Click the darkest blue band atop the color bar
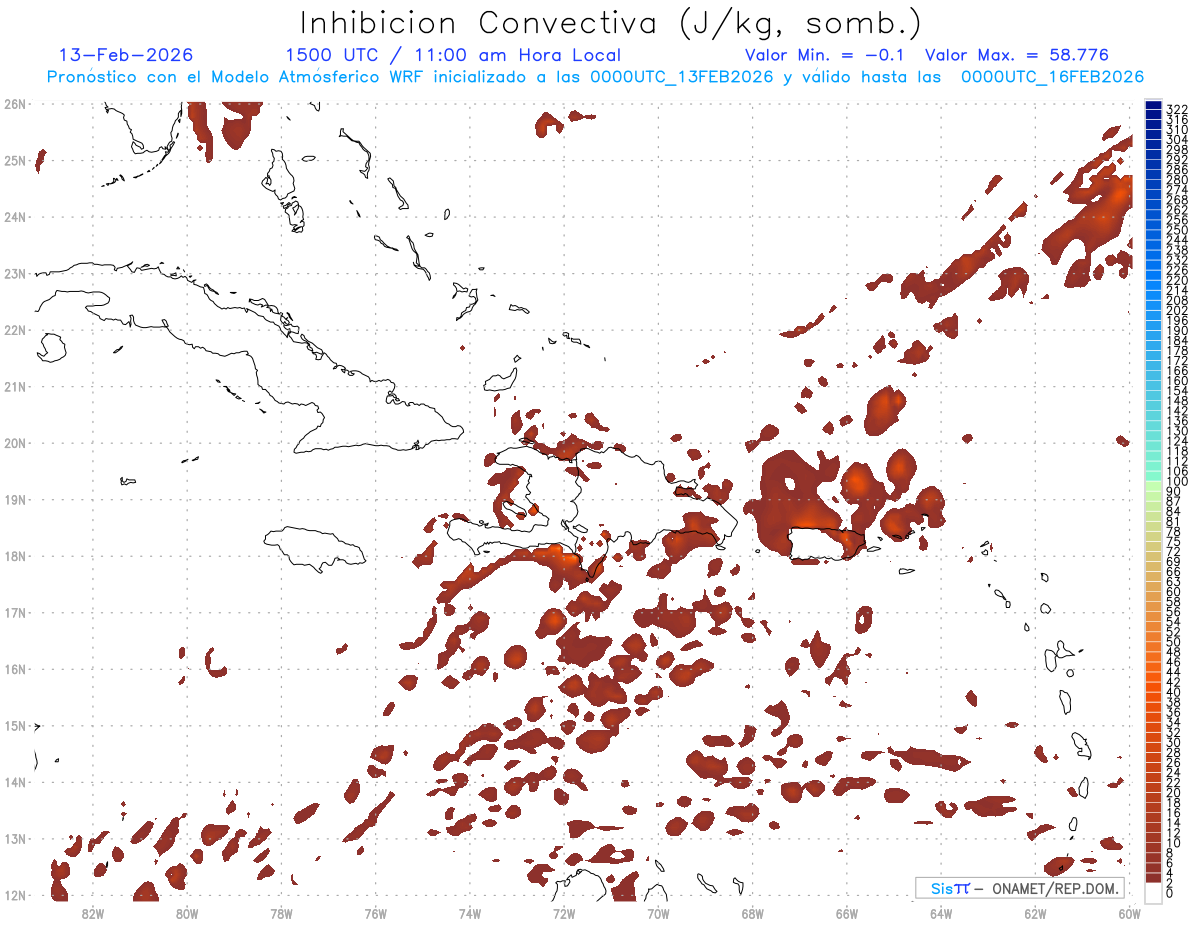The image size is (1200, 927). click(x=1153, y=105)
